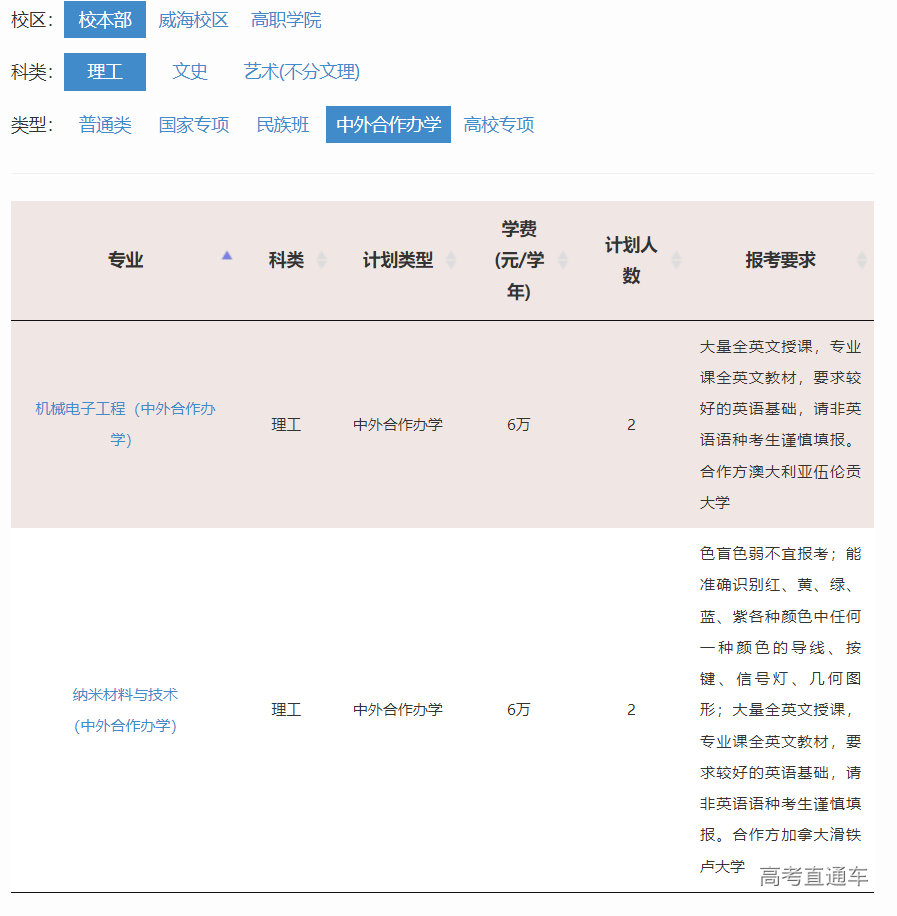Select the 高职学院 campus filter

286,20
